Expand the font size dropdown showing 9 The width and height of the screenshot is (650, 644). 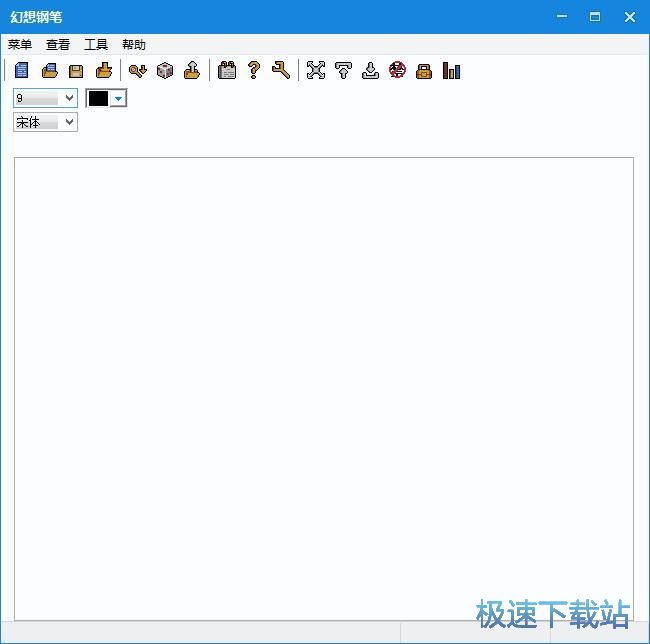point(69,98)
